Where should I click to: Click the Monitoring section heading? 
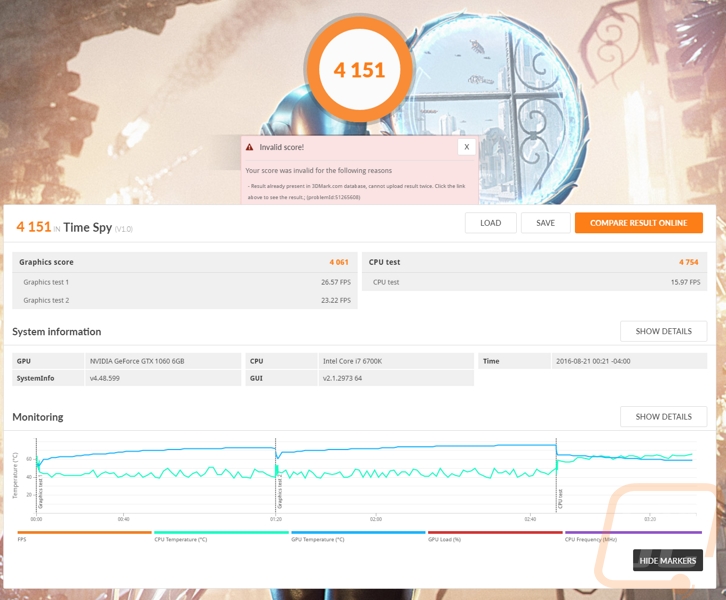click(x=38, y=417)
